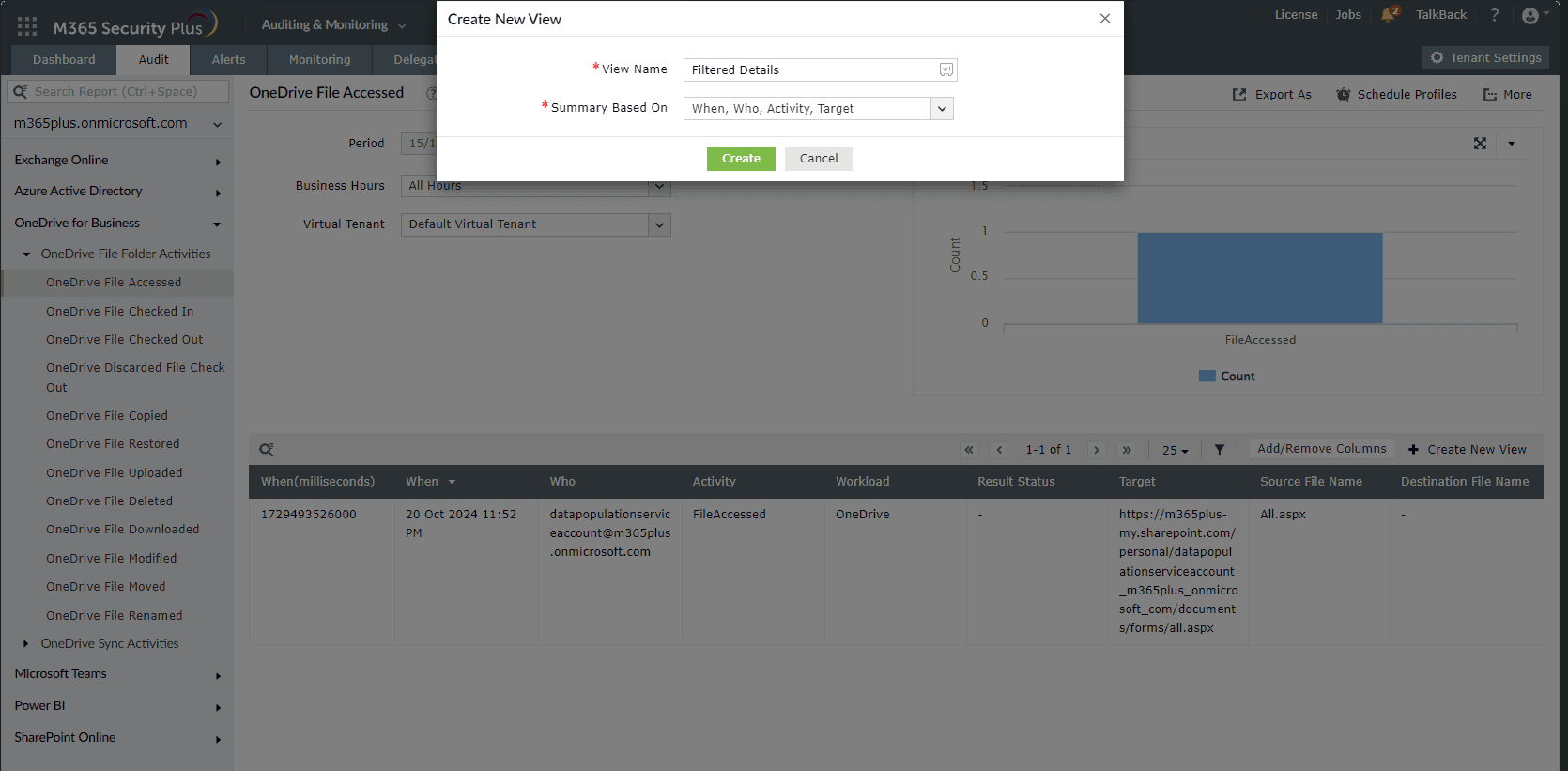Toggle the Count legend swatch

pos(1207,377)
